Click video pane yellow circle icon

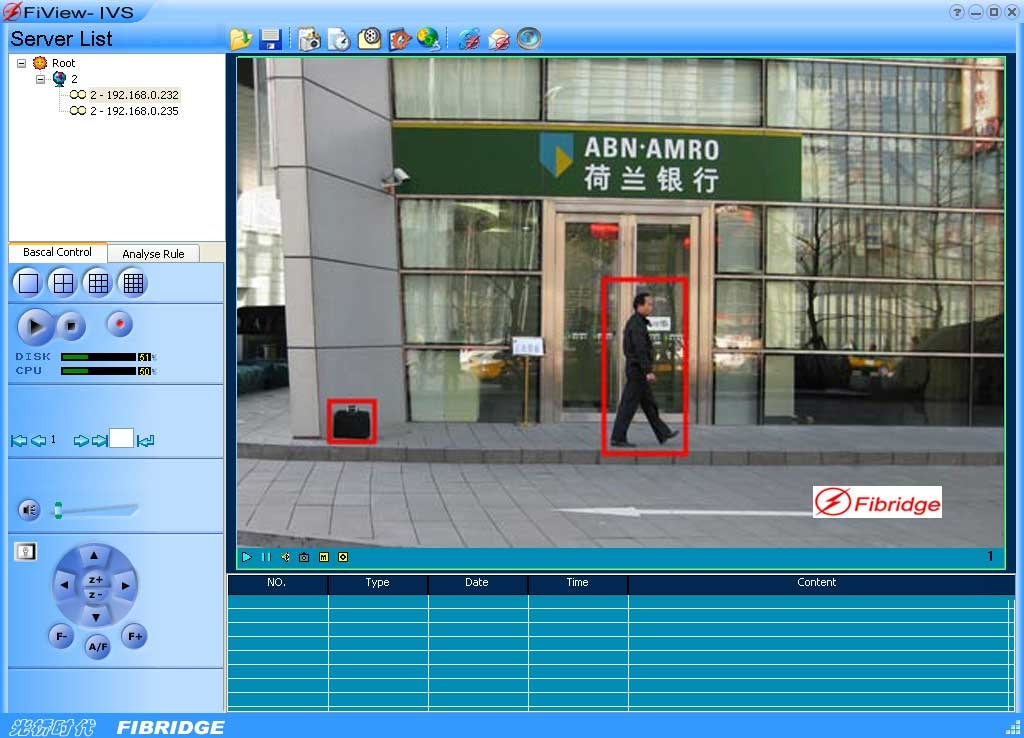pos(343,557)
